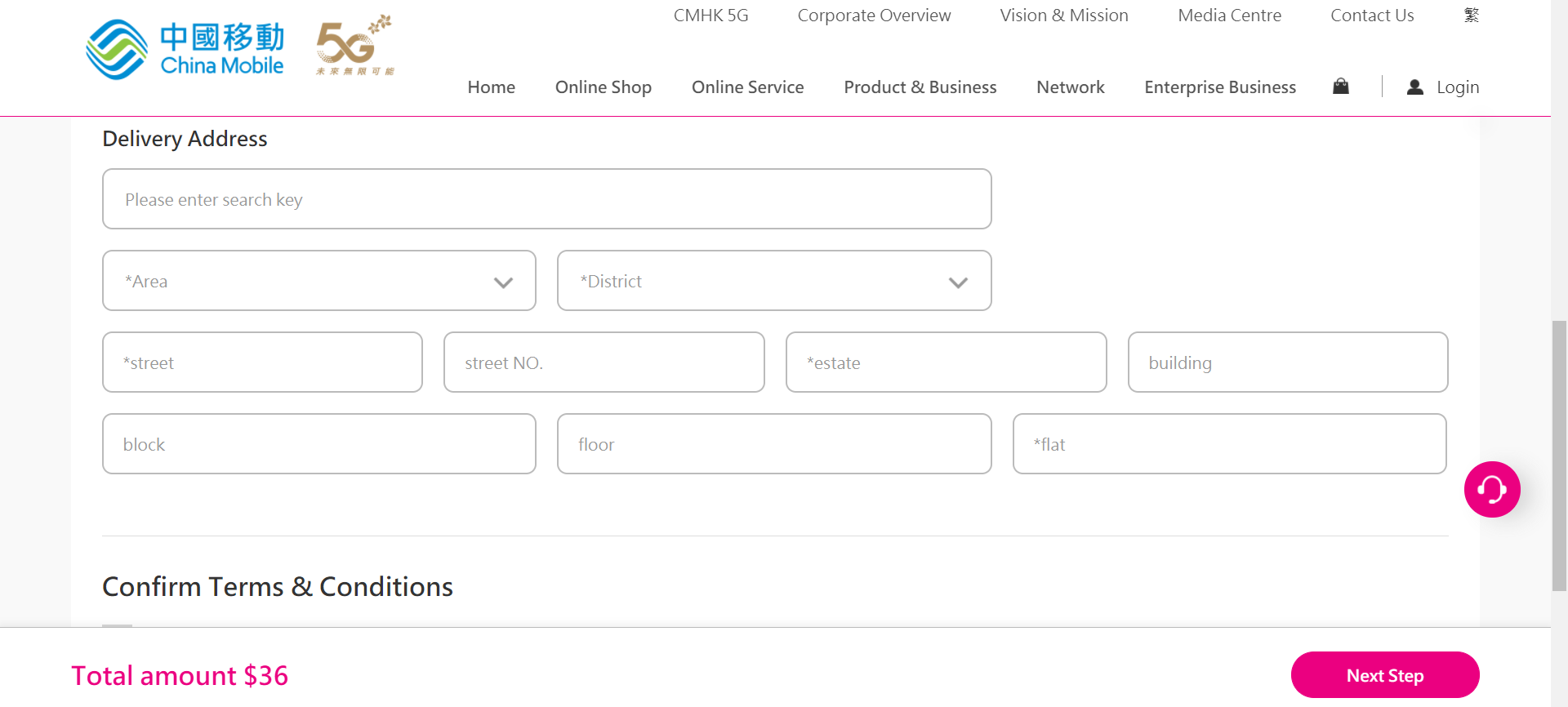Screen dimensions: 1568x707
Task: Focus the flat input field
Action: [x=1230, y=444]
